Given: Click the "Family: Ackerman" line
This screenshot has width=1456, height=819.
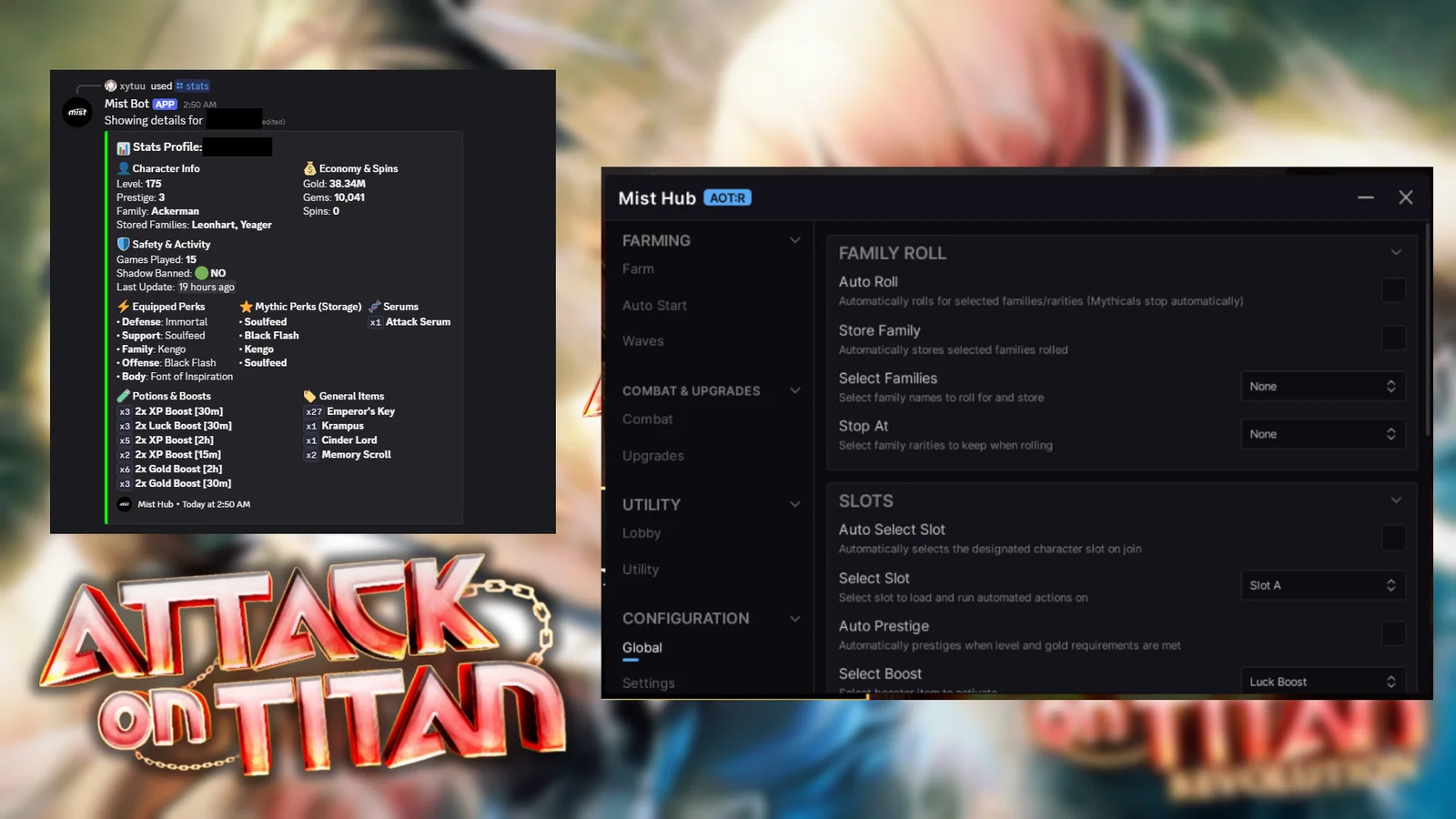Looking at the screenshot, I should 157,211.
